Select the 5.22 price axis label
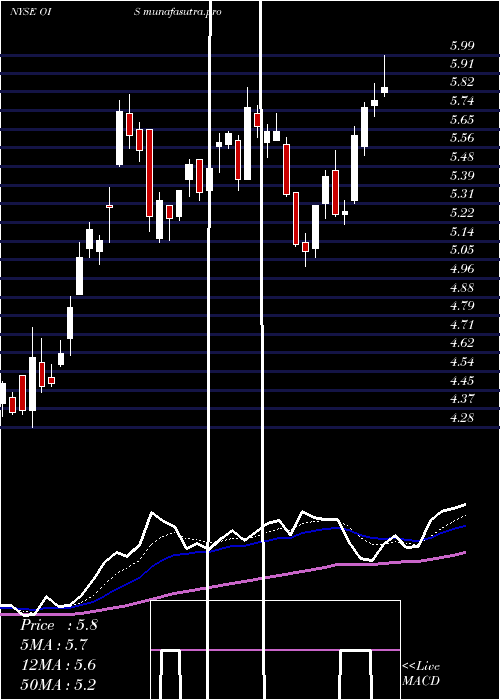500x700 pixels. coord(462,212)
